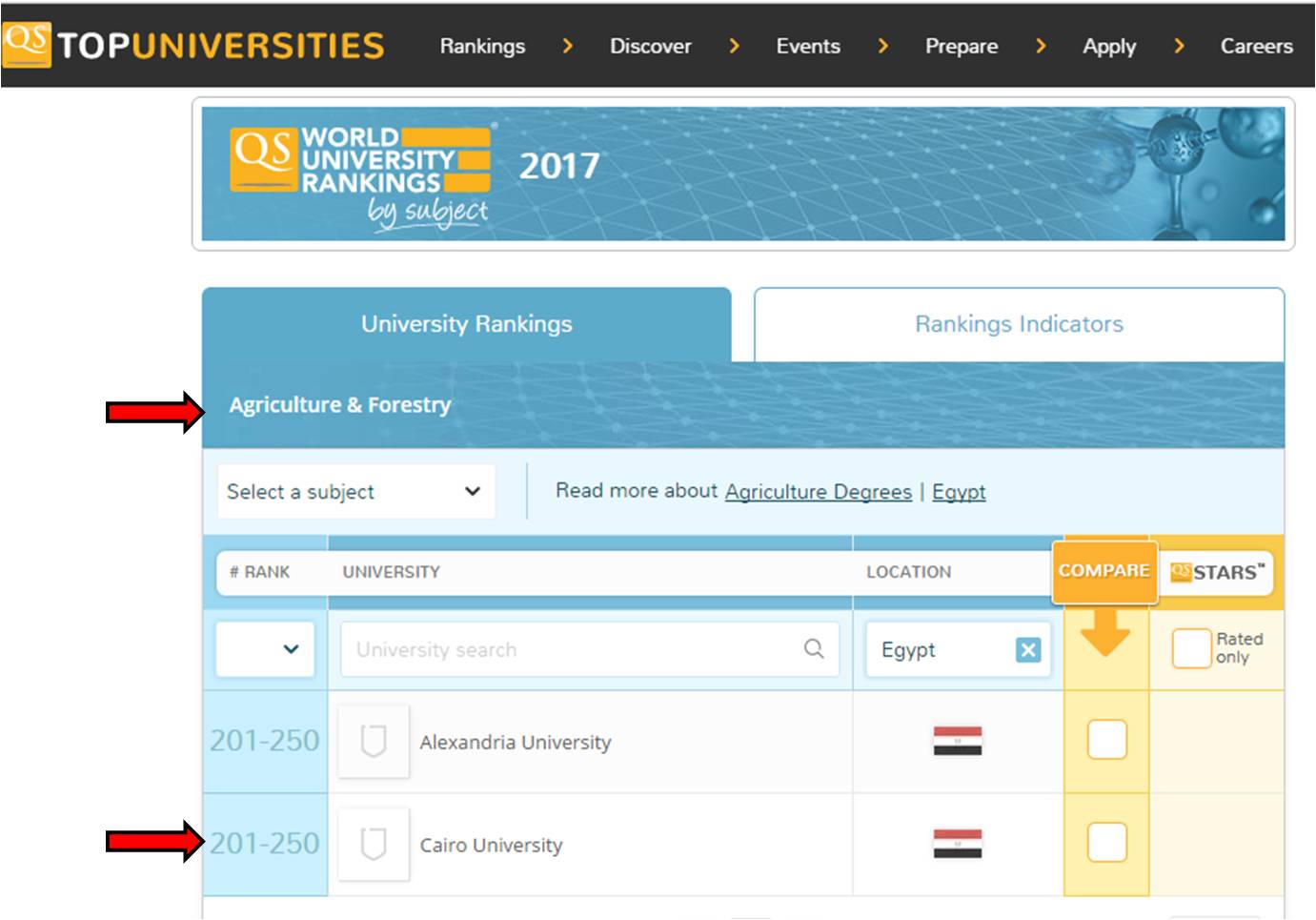Viewport: 1316px width, 920px height.
Task: Open the Apply menu
Action: 1109,46
